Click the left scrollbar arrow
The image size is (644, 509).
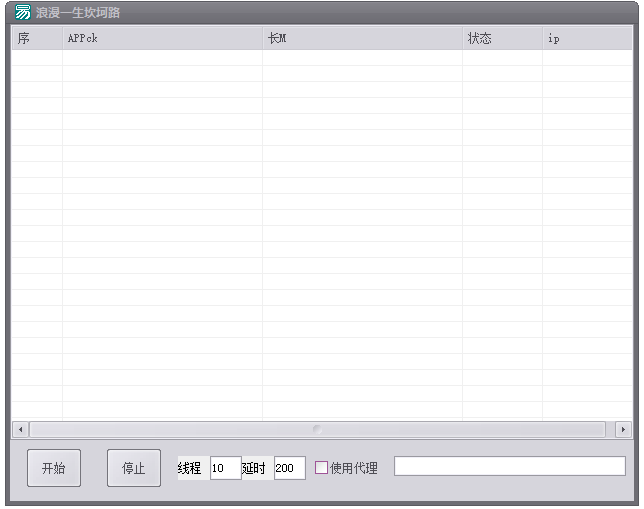19,429
